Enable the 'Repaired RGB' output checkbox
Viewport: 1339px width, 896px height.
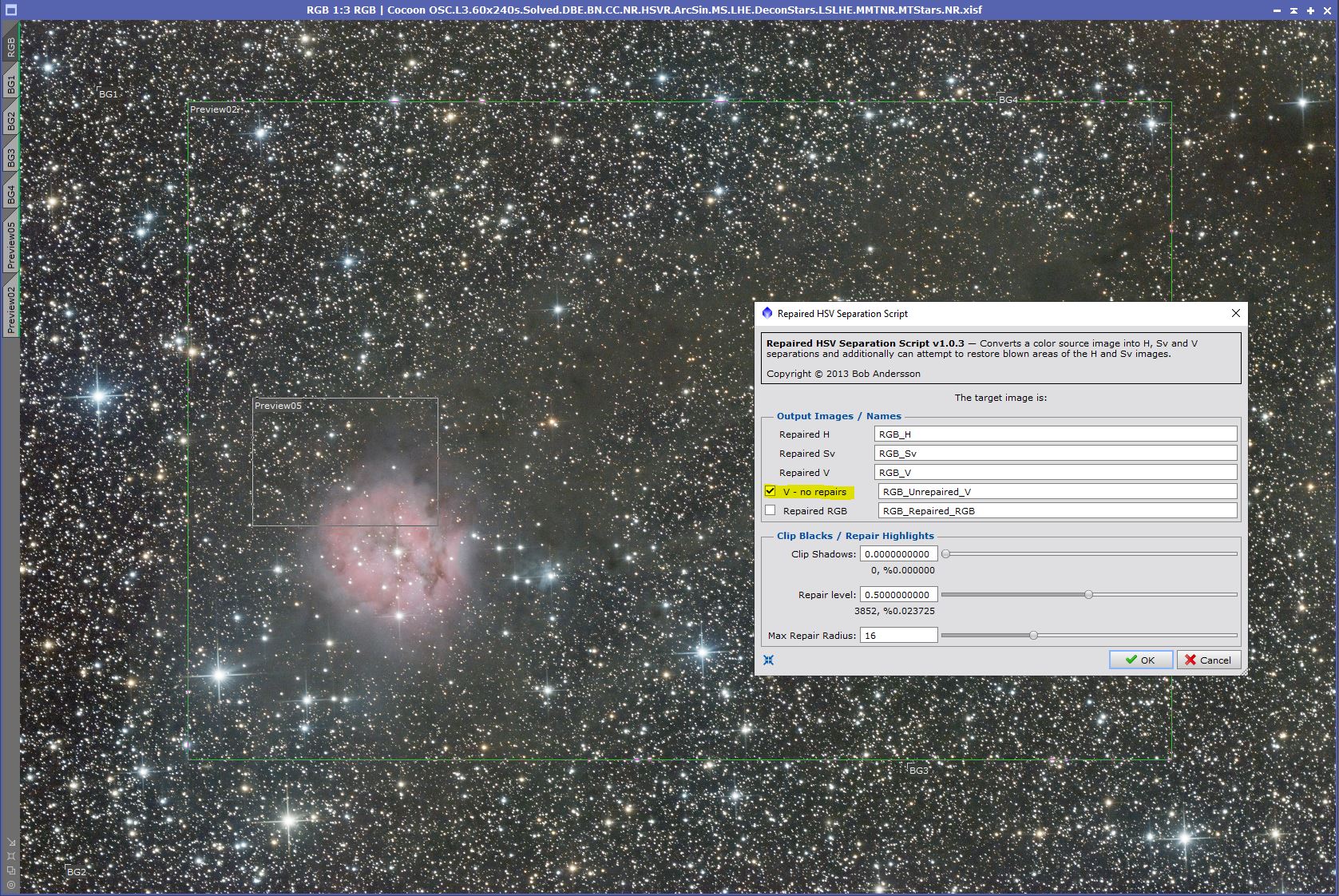coord(771,510)
